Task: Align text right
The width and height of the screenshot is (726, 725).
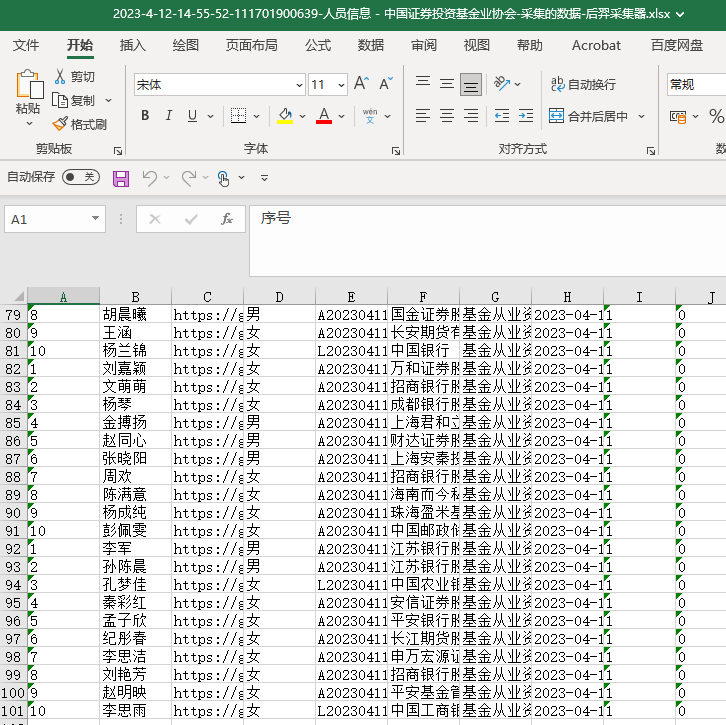Action: coord(471,116)
